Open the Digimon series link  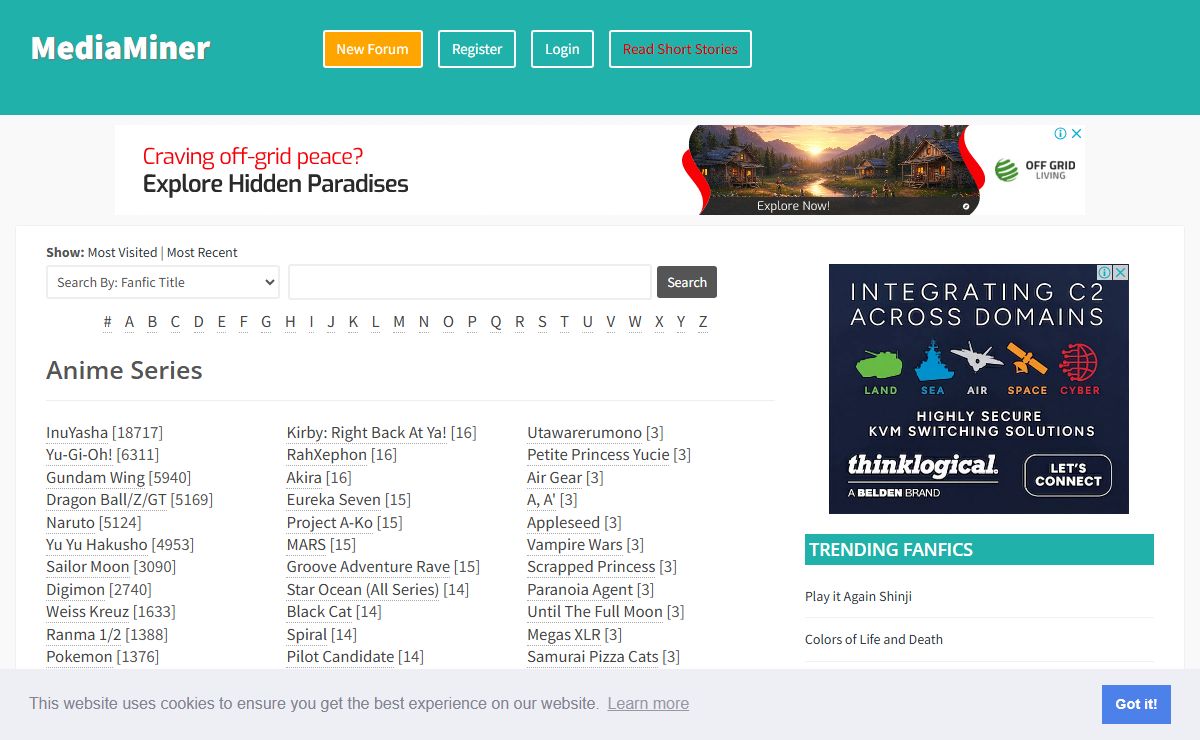tap(75, 590)
